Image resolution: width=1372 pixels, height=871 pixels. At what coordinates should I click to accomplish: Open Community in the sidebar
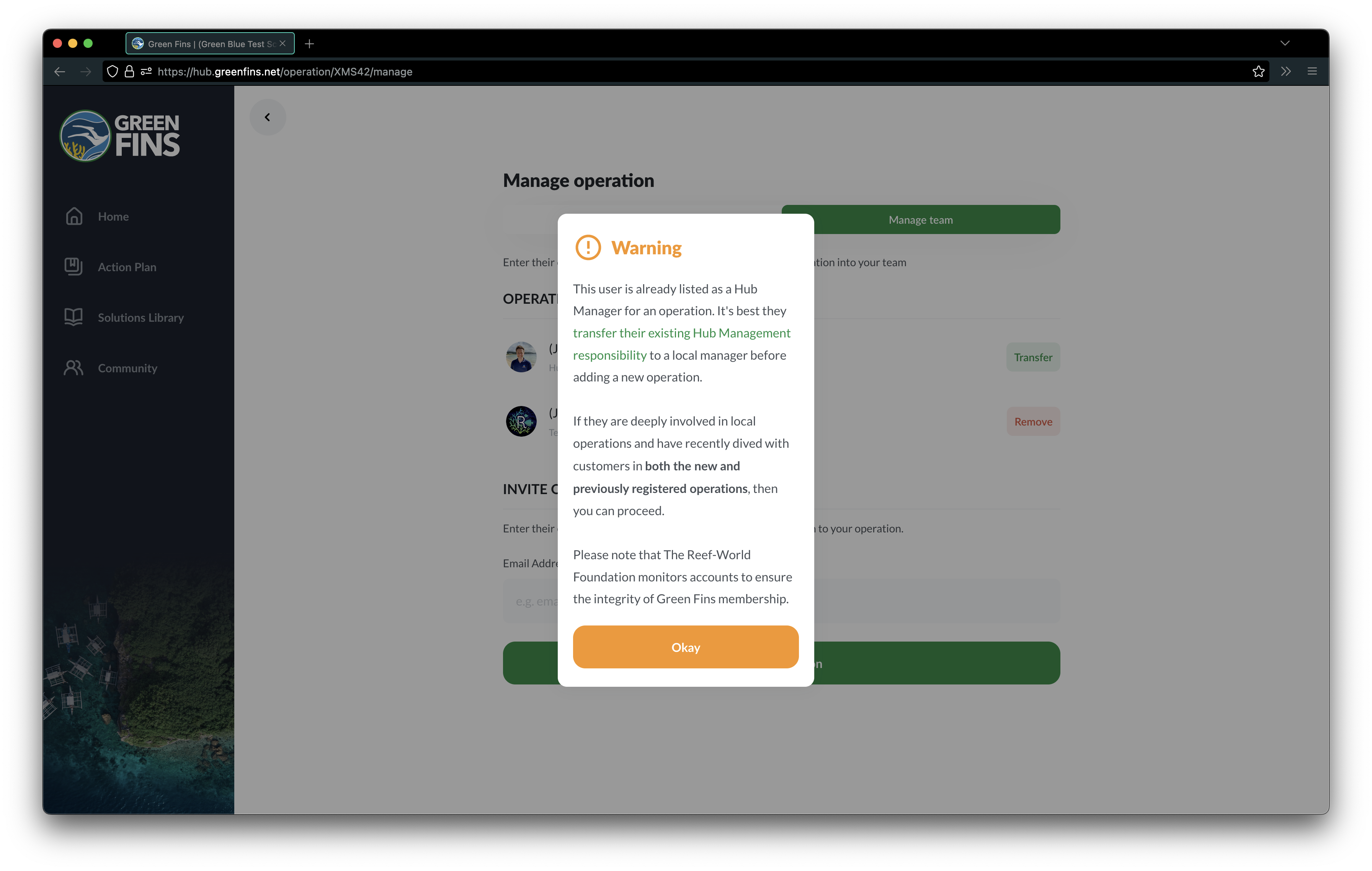[127, 368]
